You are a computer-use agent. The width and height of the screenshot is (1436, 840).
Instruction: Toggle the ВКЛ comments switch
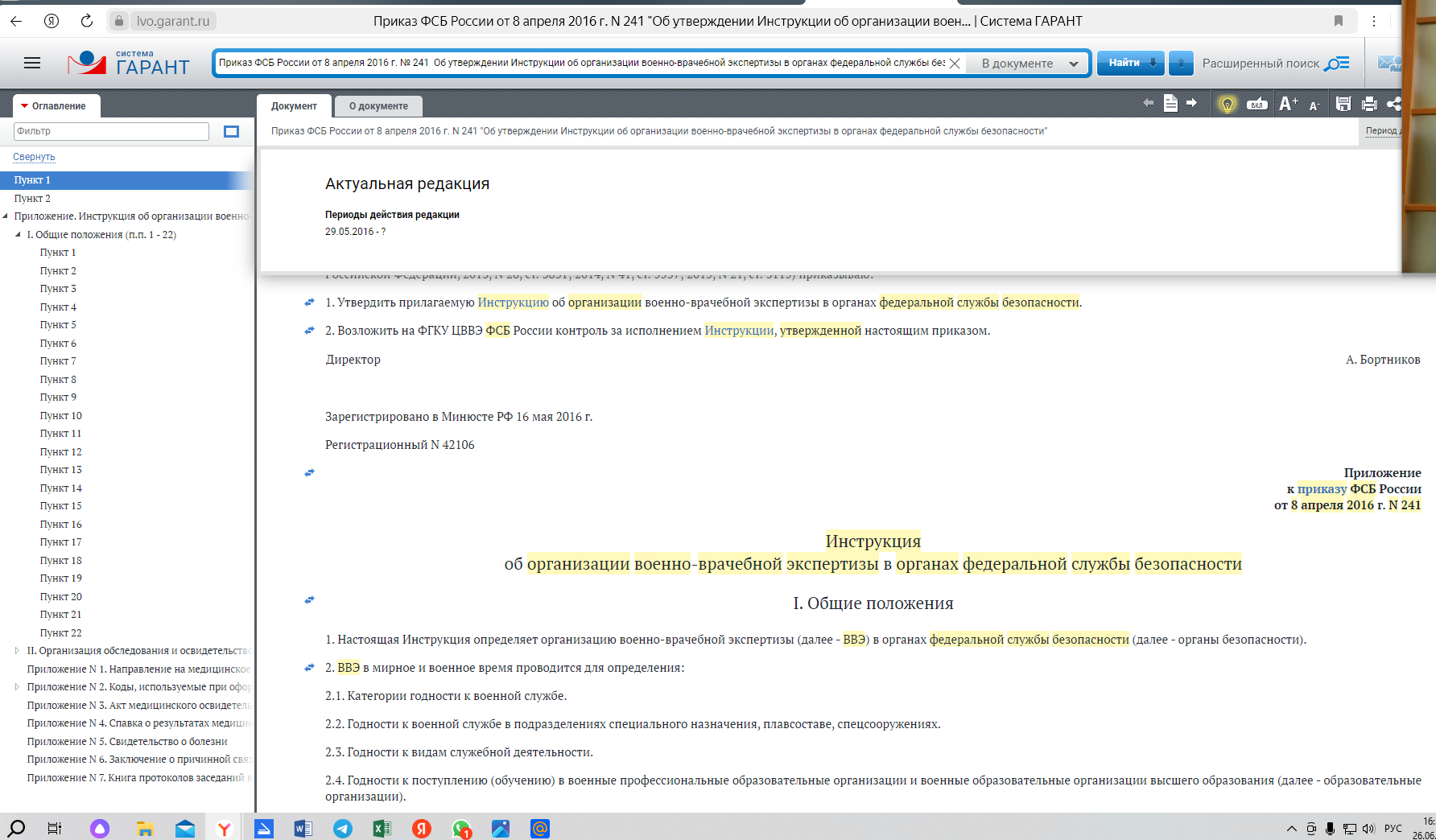point(1256,104)
